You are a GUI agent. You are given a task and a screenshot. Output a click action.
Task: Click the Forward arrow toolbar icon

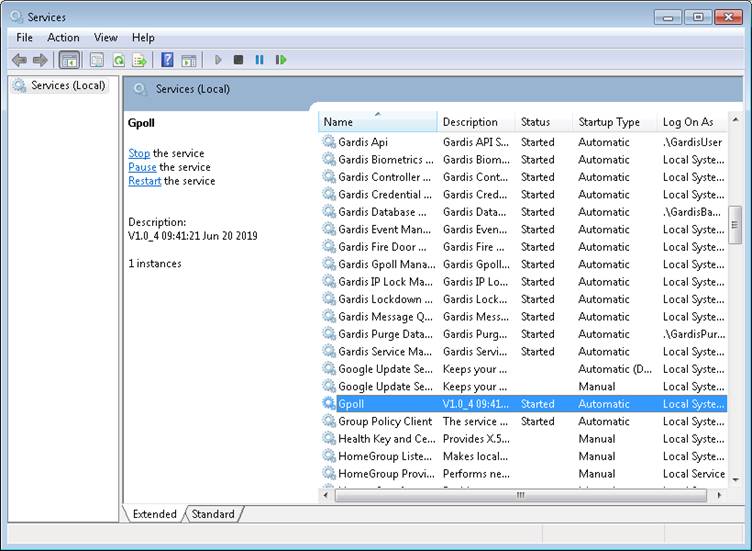(x=40, y=60)
